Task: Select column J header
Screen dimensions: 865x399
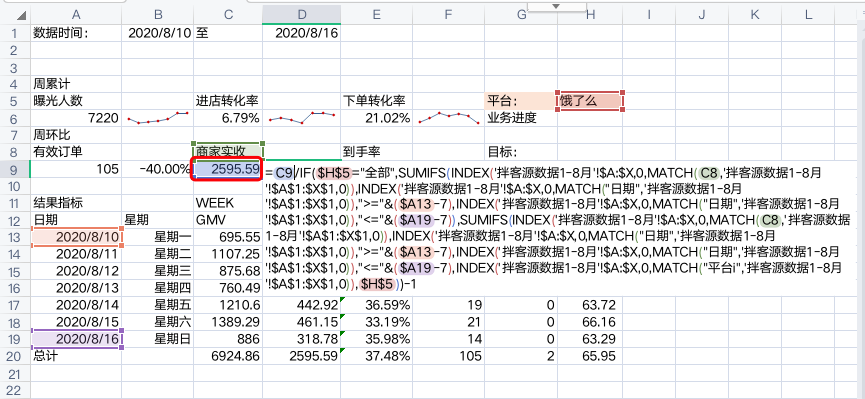Action: [x=702, y=15]
